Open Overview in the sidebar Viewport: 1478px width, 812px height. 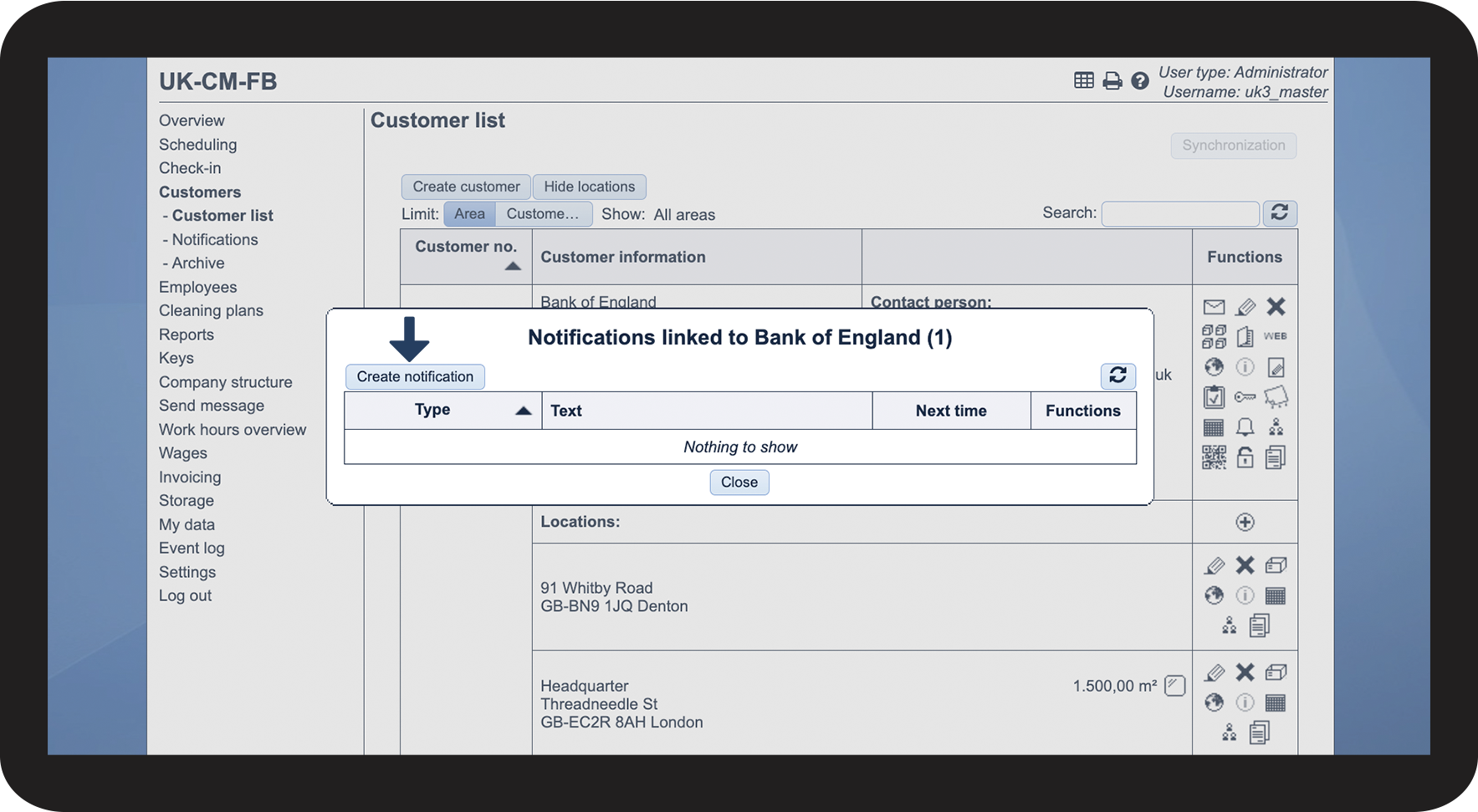click(192, 120)
